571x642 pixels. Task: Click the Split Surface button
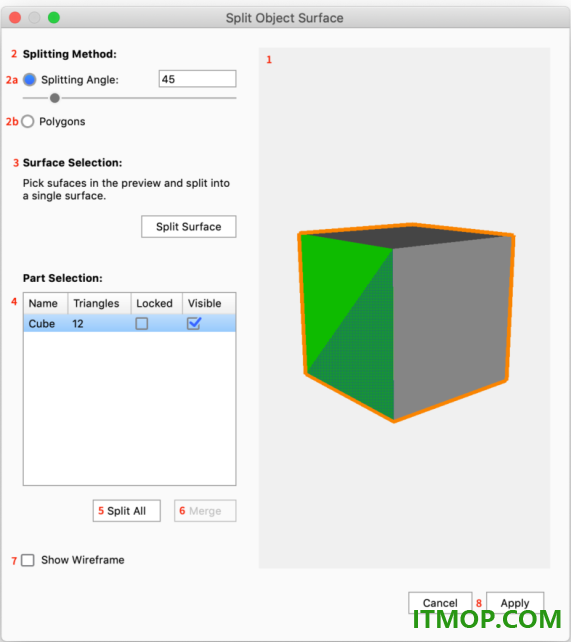[x=189, y=226]
